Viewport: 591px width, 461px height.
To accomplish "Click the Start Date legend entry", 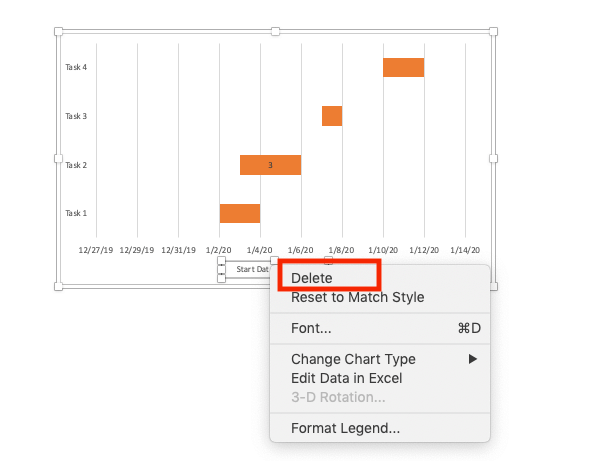I will point(252,269).
